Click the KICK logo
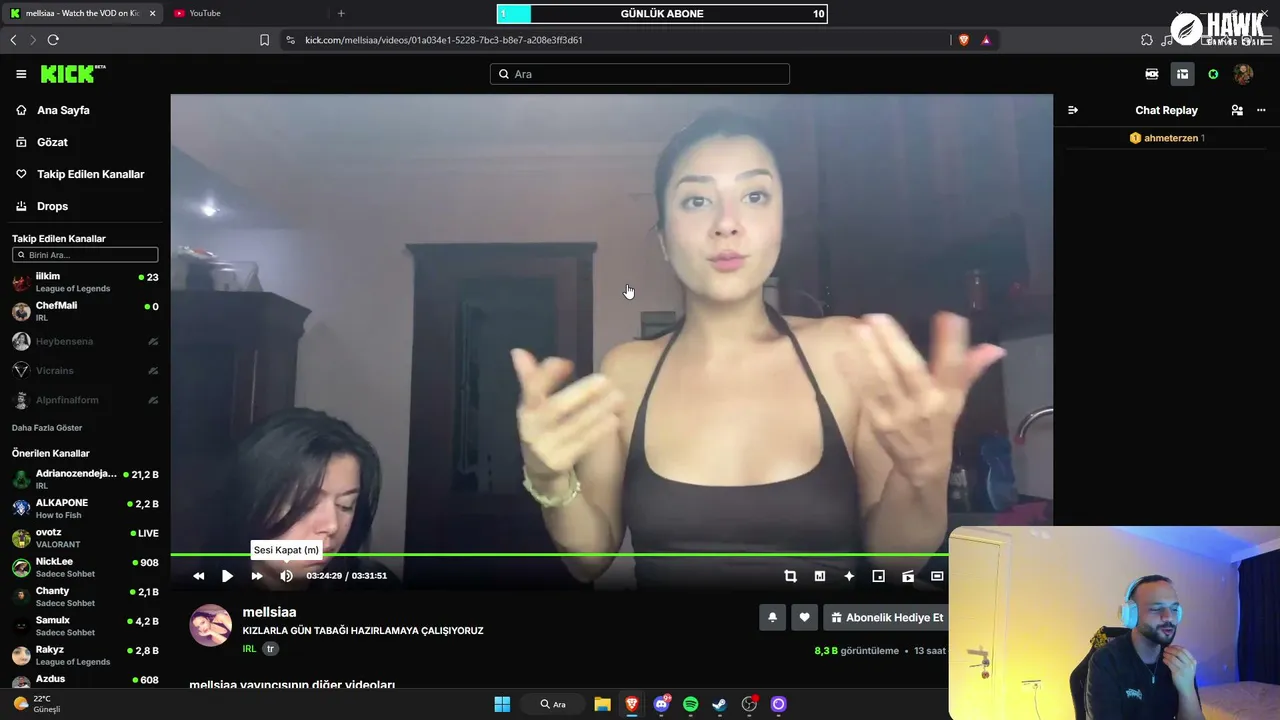Viewport: 1280px width, 720px height. [72, 74]
